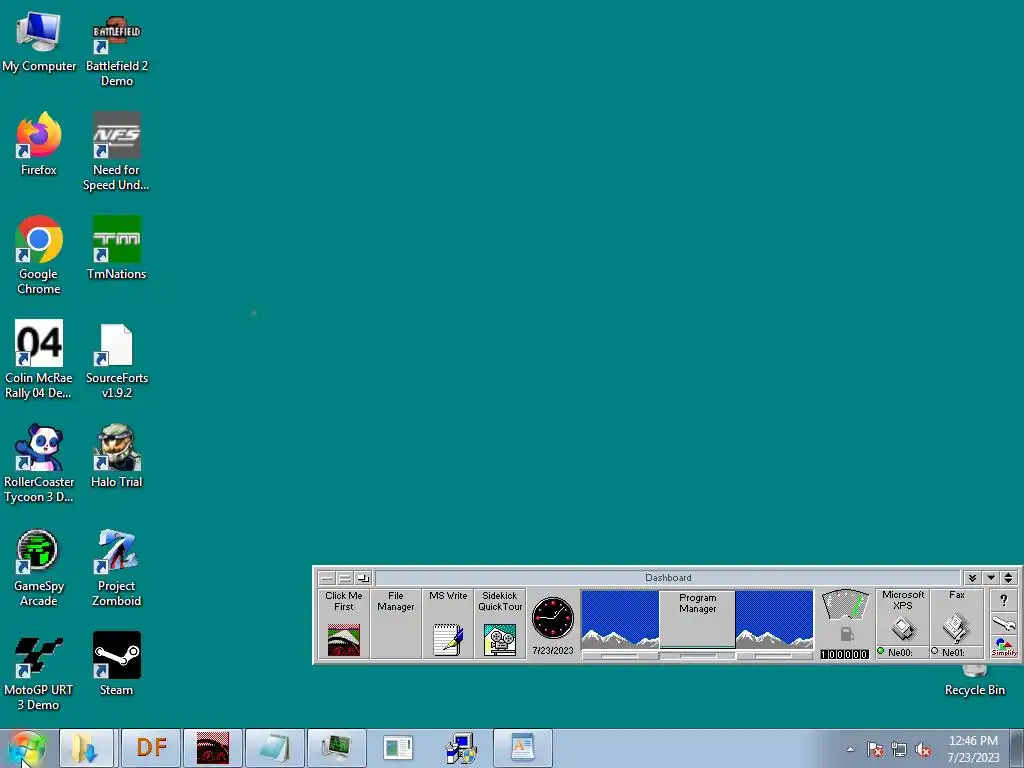This screenshot has width=1024, height=768.
Task: Select RollerCoaster Tycoon 3 Demo icon
Action: tap(39, 463)
